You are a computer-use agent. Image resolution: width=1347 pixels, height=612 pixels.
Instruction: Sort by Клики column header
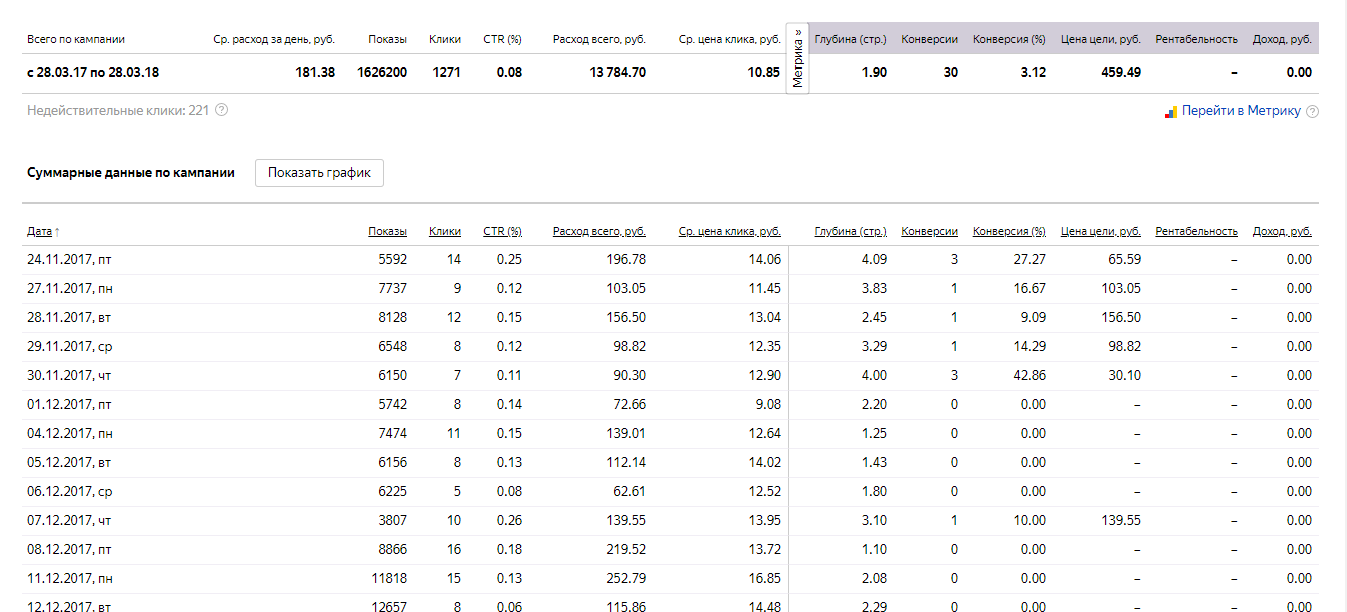(445, 231)
